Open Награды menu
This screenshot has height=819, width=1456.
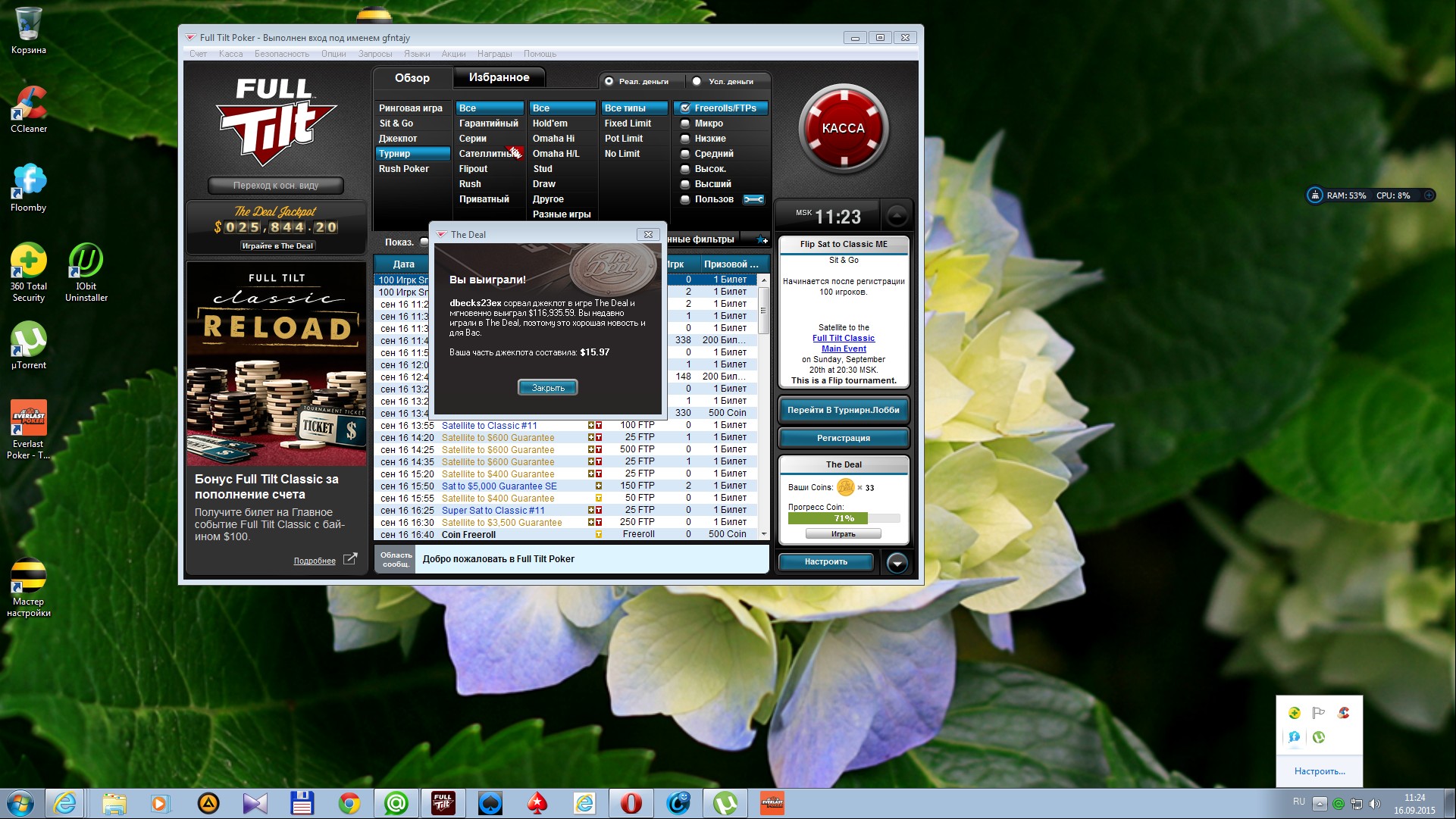pyautogui.click(x=495, y=54)
